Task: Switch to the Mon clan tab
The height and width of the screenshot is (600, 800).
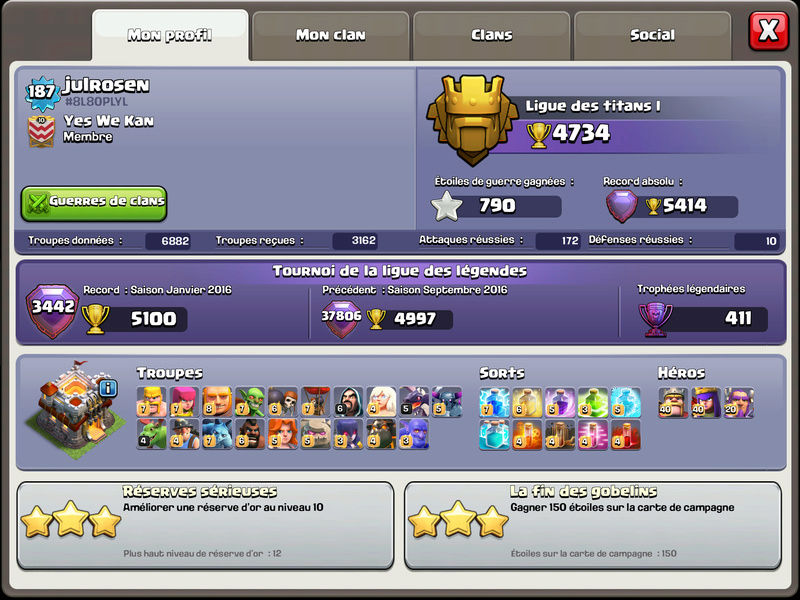Action: pos(331,35)
